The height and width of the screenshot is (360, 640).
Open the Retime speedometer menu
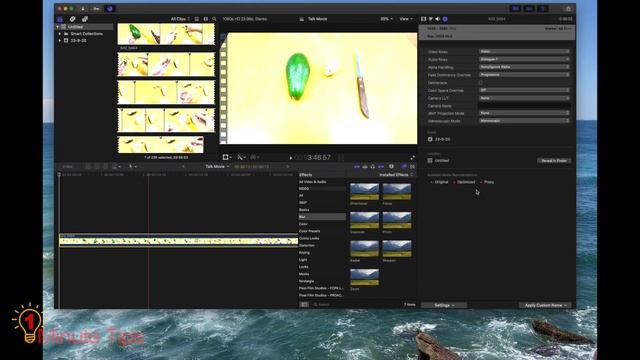point(255,157)
